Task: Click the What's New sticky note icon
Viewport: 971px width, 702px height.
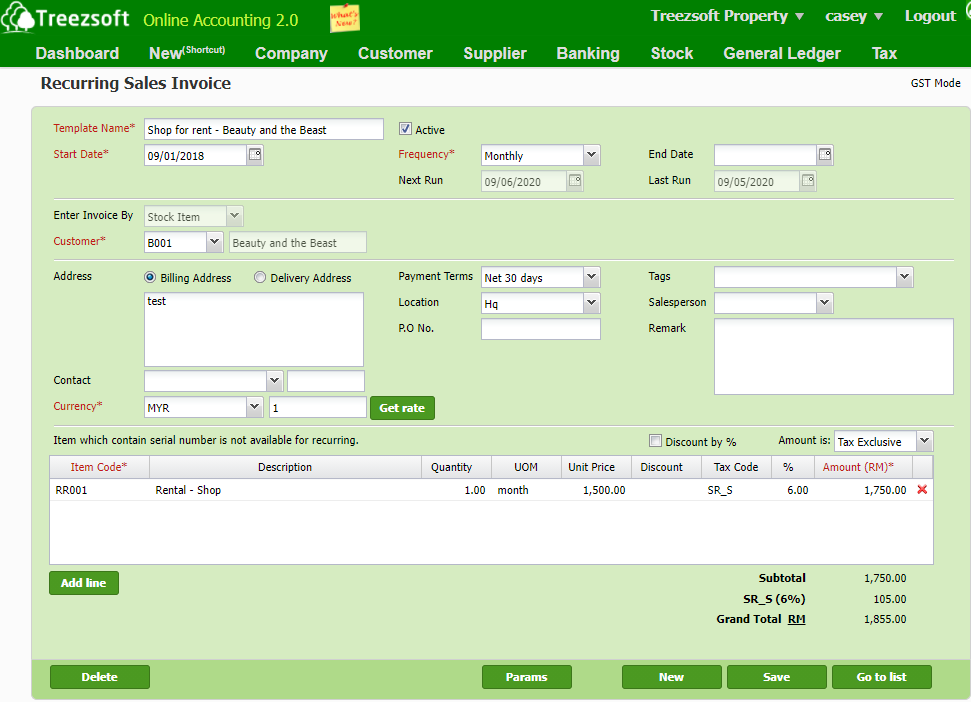Action: pos(344,17)
